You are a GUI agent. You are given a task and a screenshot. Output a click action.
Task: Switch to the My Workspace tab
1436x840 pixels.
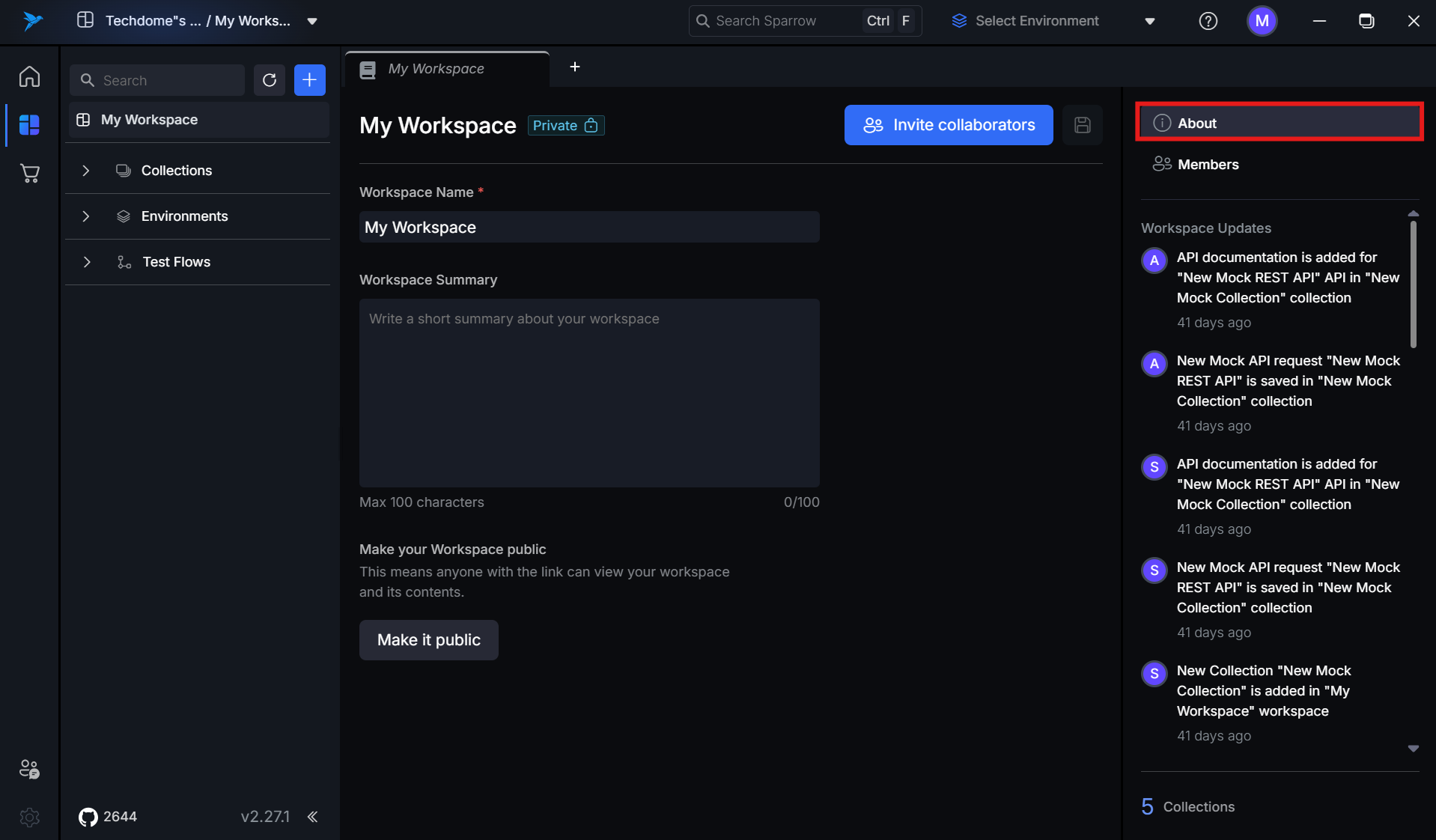coord(447,69)
